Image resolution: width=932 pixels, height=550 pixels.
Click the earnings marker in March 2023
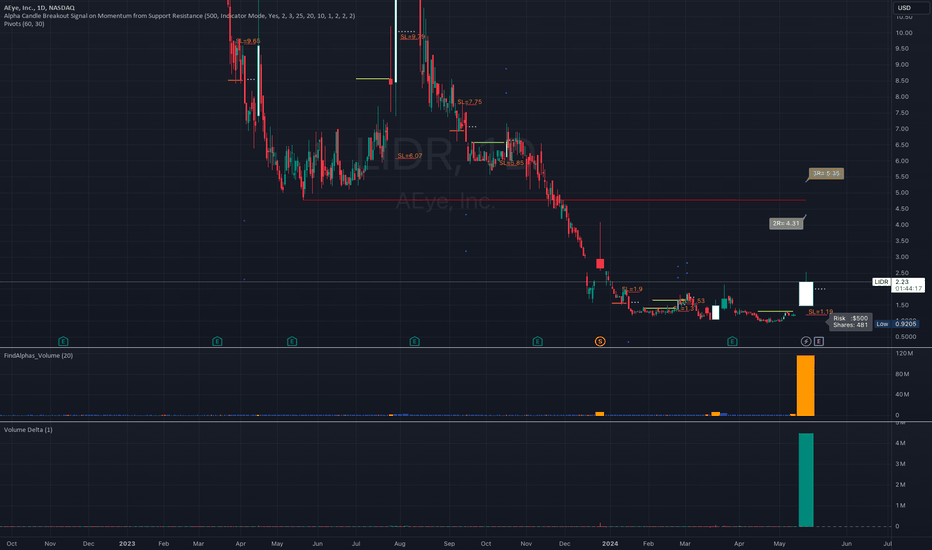pyautogui.click(x=217, y=341)
